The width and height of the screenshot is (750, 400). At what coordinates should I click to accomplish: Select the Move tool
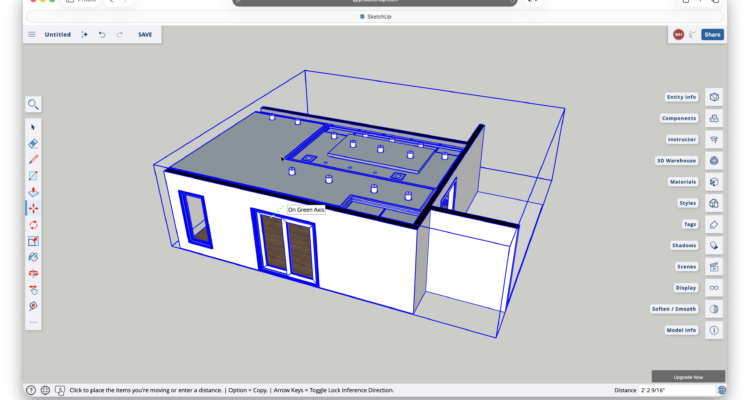click(33, 209)
